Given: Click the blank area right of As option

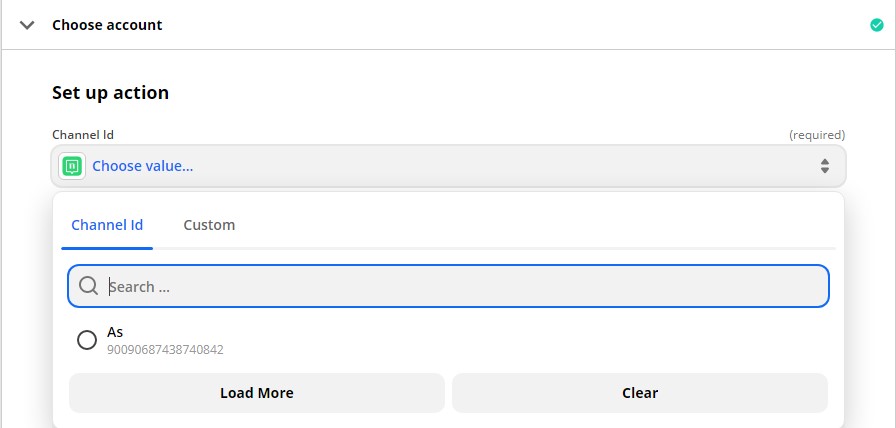Looking at the screenshot, I should (x=514, y=340).
